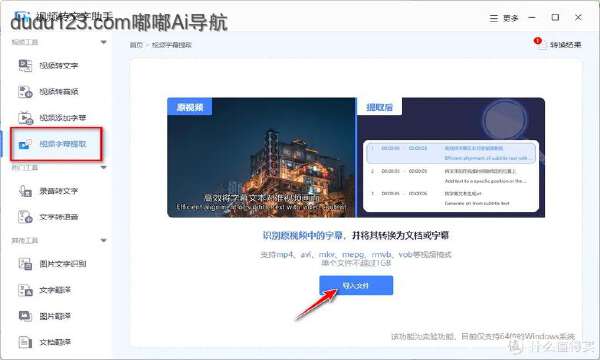The width and height of the screenshot is (600, 360).
Task: Collapse the 其他工具 section arrow
Action: (103, 241)
